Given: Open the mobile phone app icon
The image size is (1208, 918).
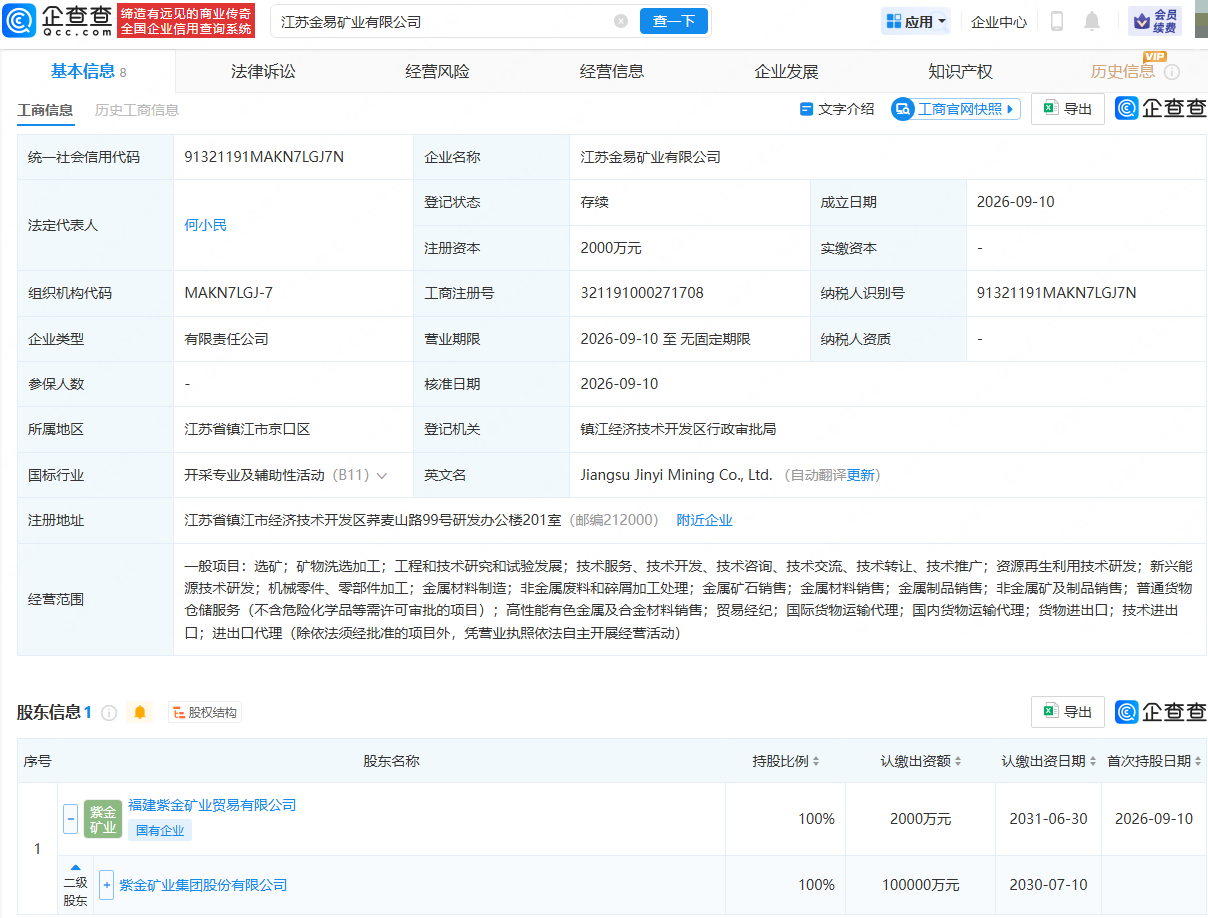Looking at the screenshot, I should (1057, 21).
